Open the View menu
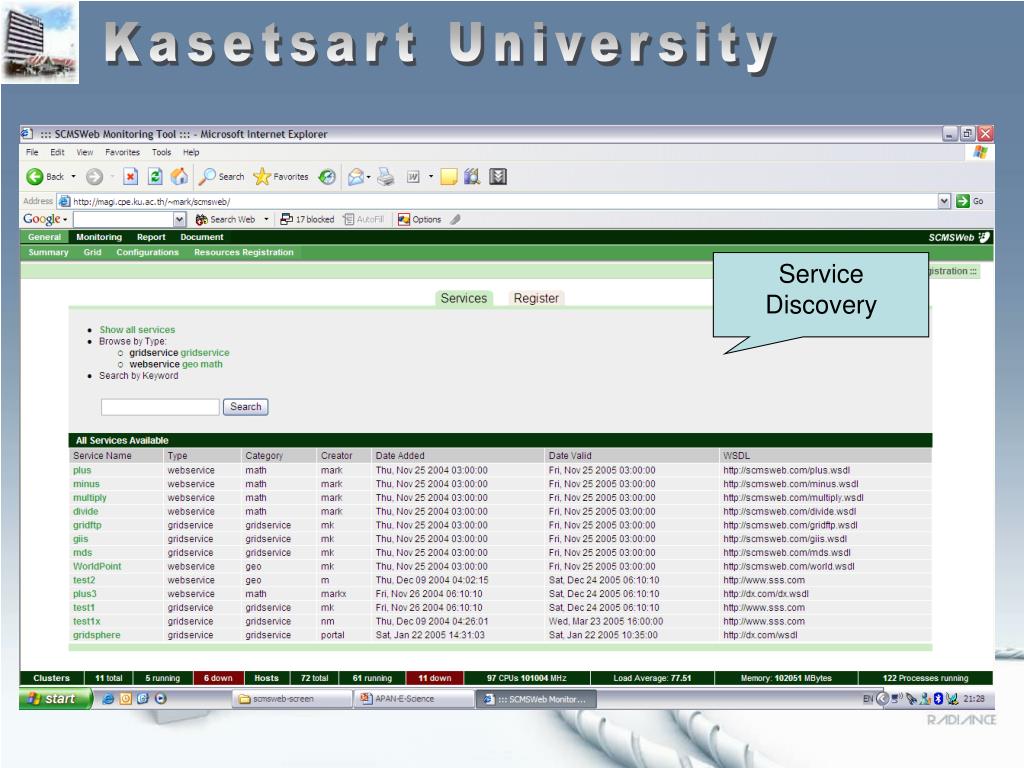This screenshot has height=768, width=1024. point(85,152)
